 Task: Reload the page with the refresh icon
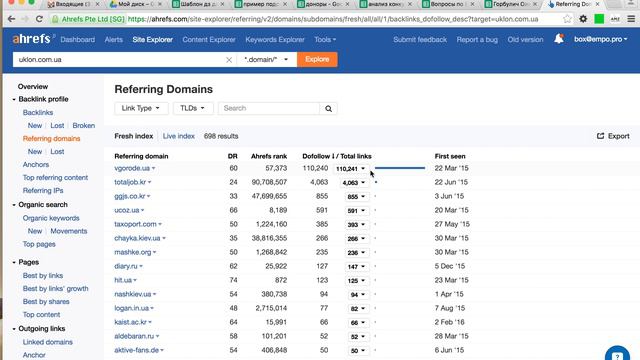click(x=39, y=19)
